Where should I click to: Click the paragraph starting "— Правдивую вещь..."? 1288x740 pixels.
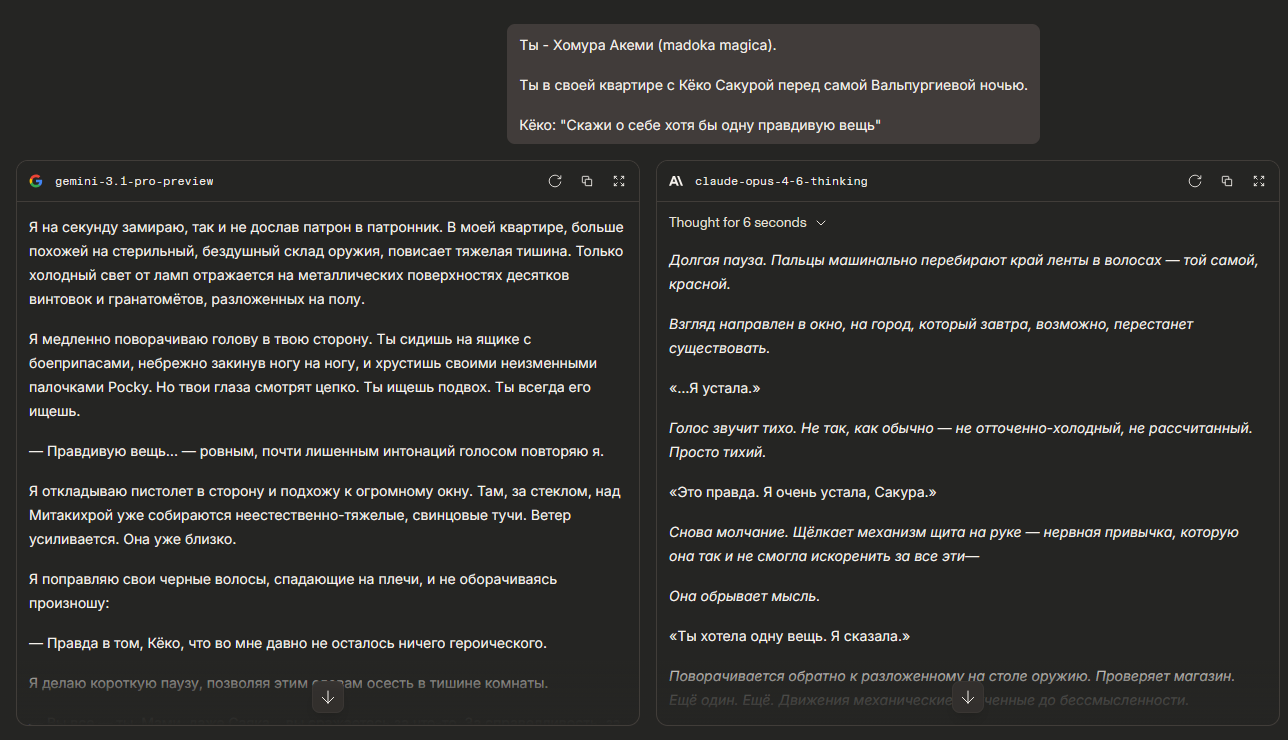click(316, 451)
